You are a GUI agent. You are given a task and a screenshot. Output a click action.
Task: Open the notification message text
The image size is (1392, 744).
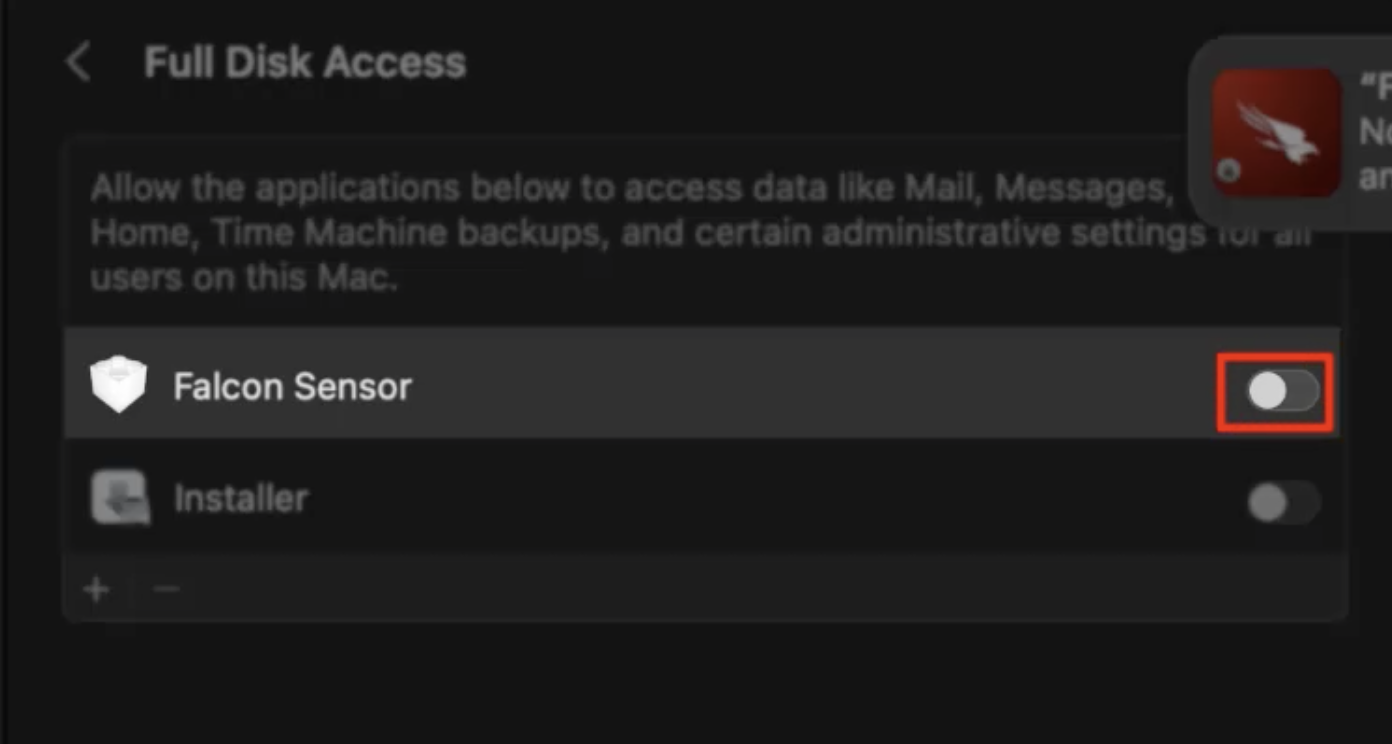click(1374, 132)
